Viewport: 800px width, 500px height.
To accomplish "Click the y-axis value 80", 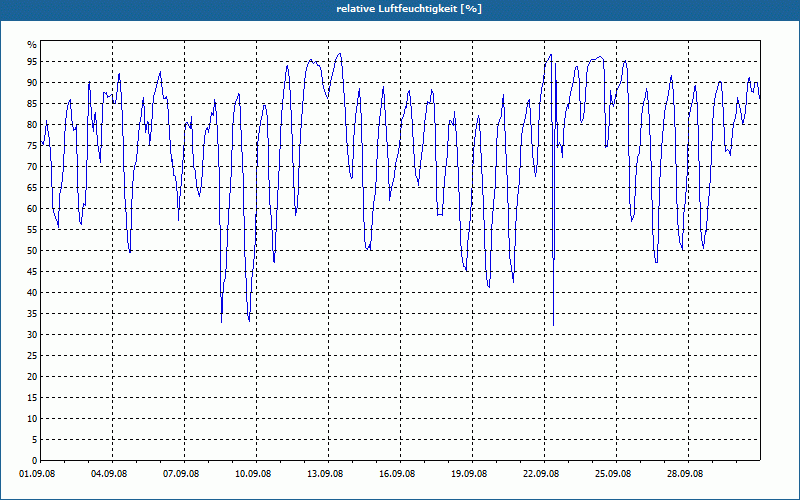I will pos(32,124).
